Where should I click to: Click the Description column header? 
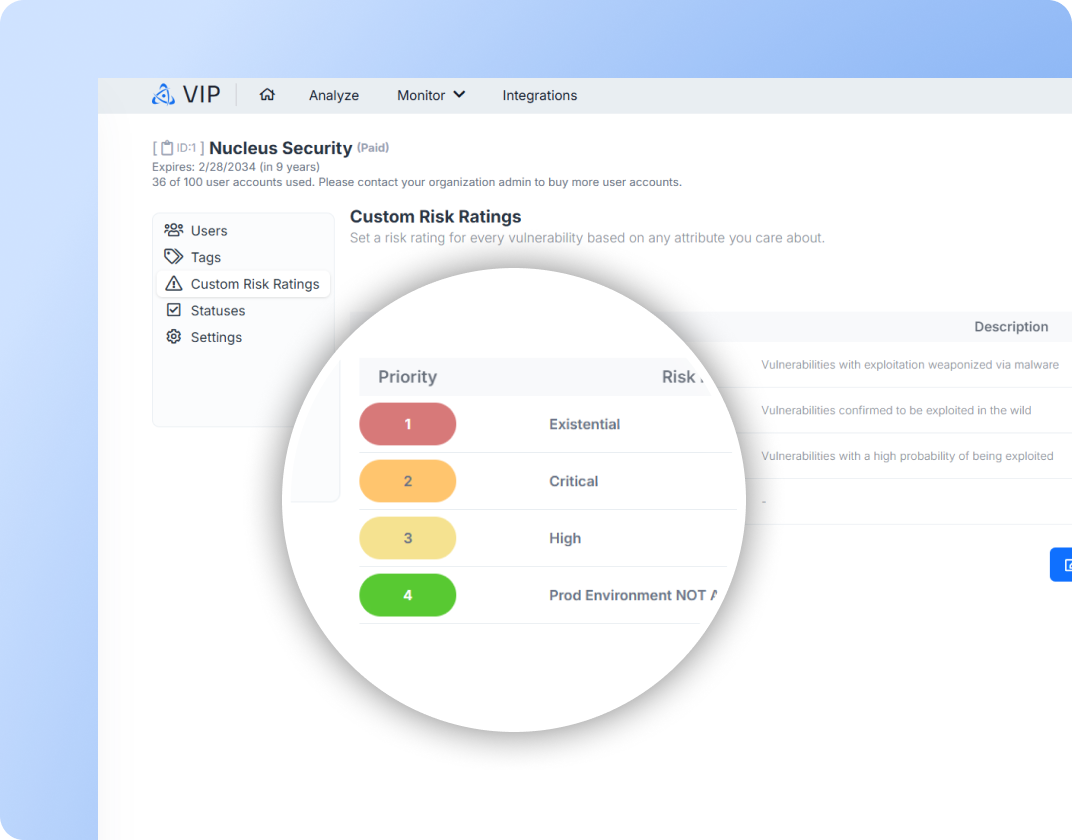coord(1011,327)
